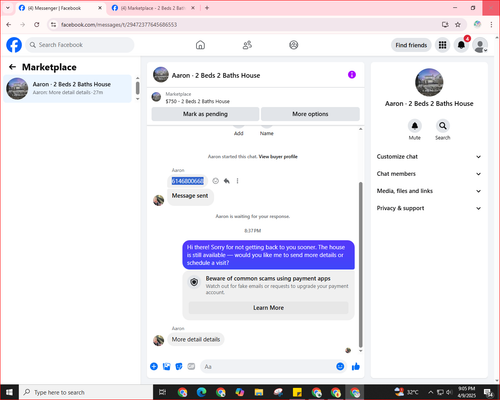Open the $750 - 2 Beds 2 Baths listing
The height and width of the screenshot is (400, 500).
[198, 101]
